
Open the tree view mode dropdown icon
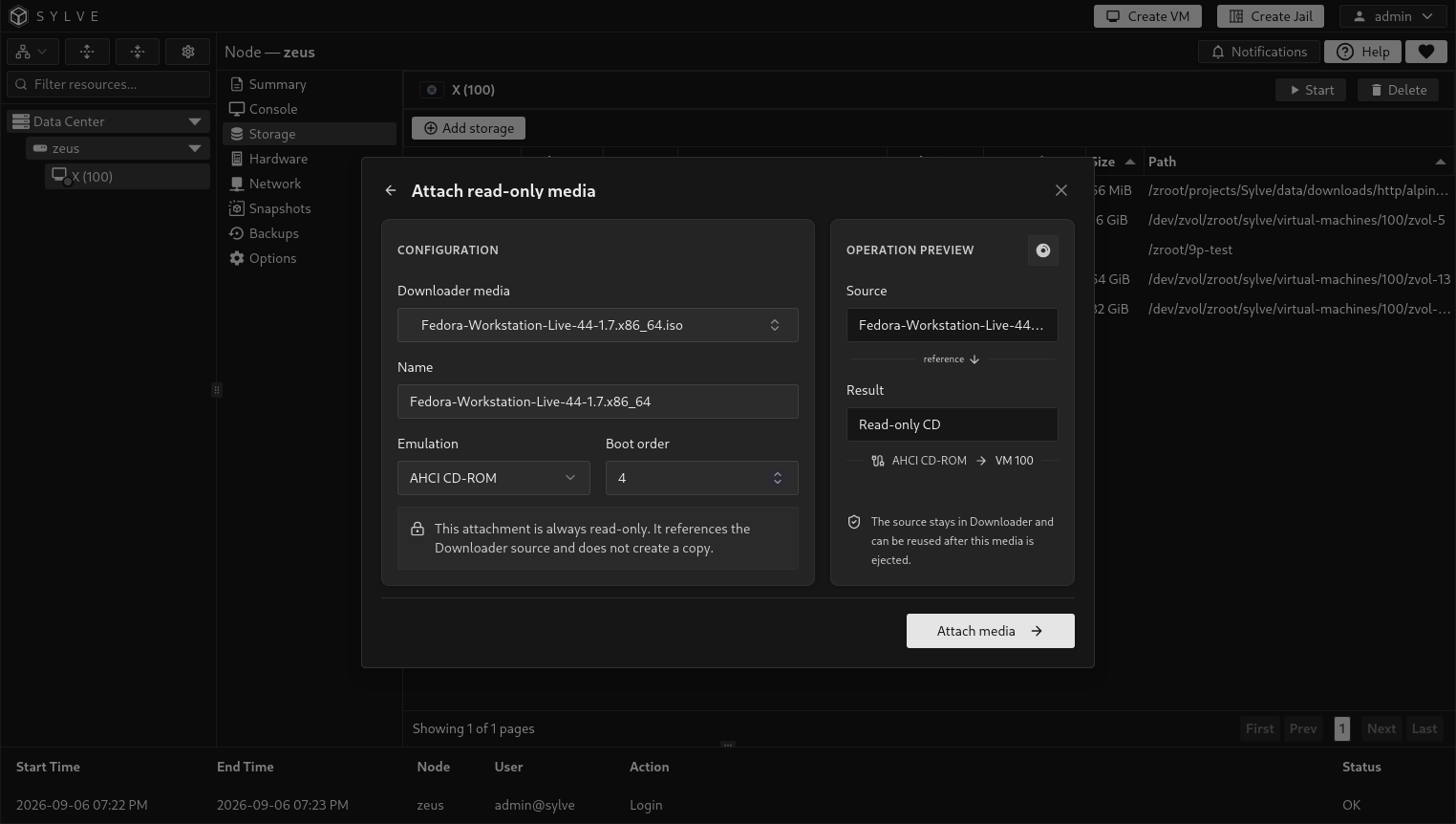pos(32,52)
